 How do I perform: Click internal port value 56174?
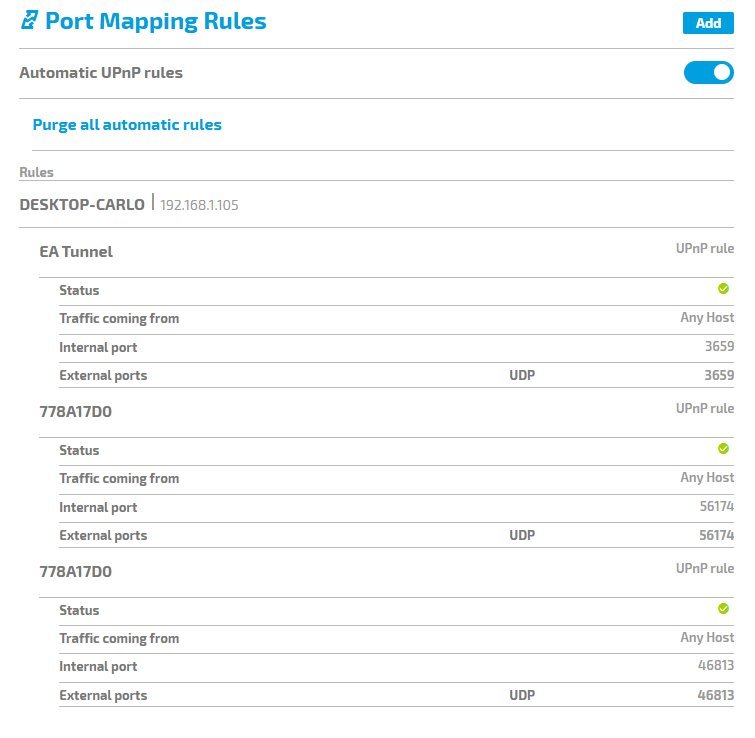[x=715, y=507]
